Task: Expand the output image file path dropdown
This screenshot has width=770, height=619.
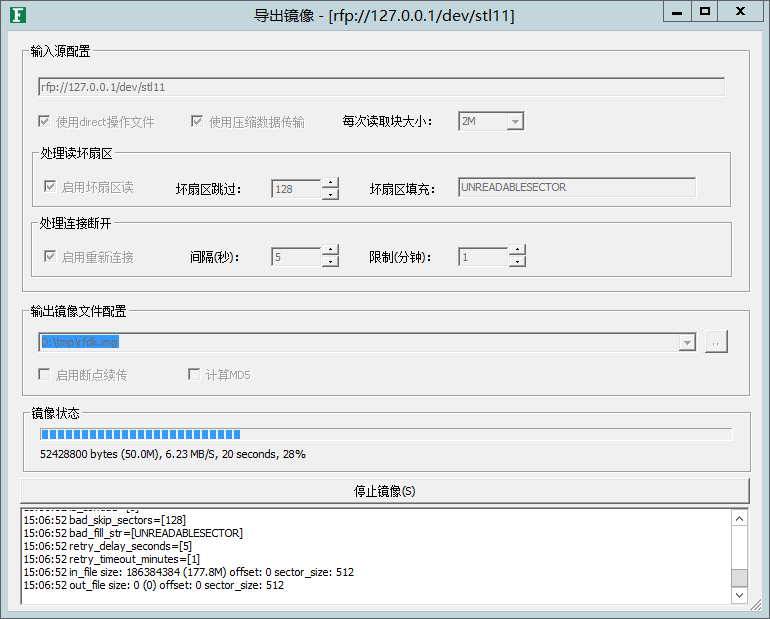Action: (687, 342)
